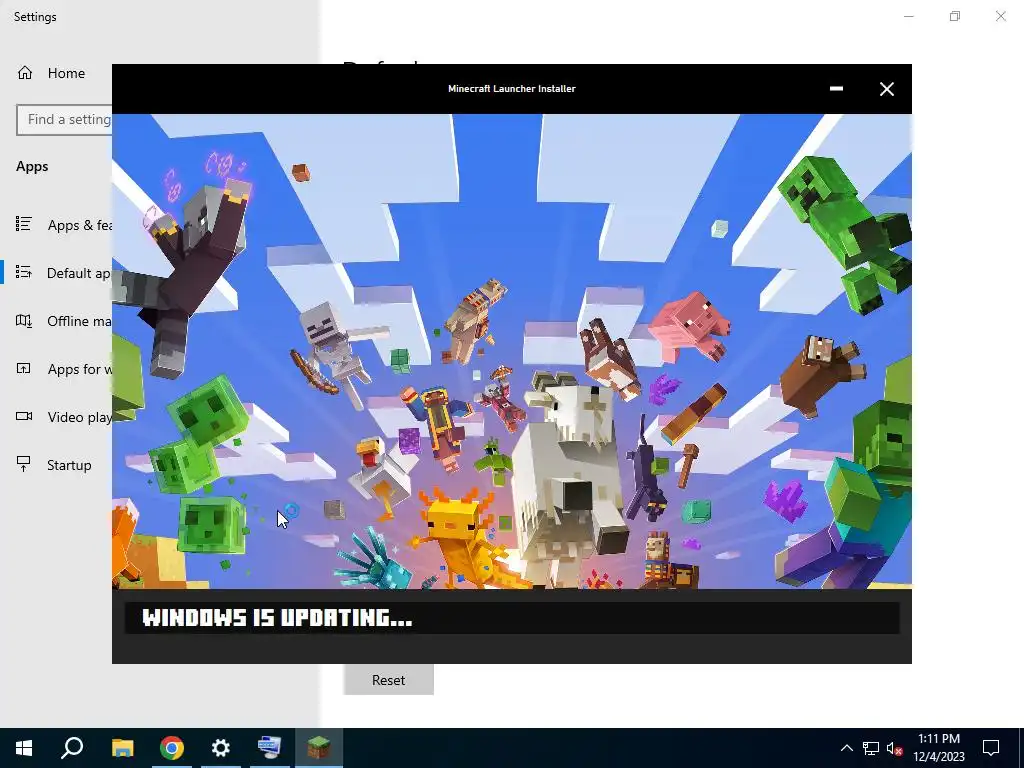
Task: Click the Windows is updating status bar
Action: click(x=512, y=618)
